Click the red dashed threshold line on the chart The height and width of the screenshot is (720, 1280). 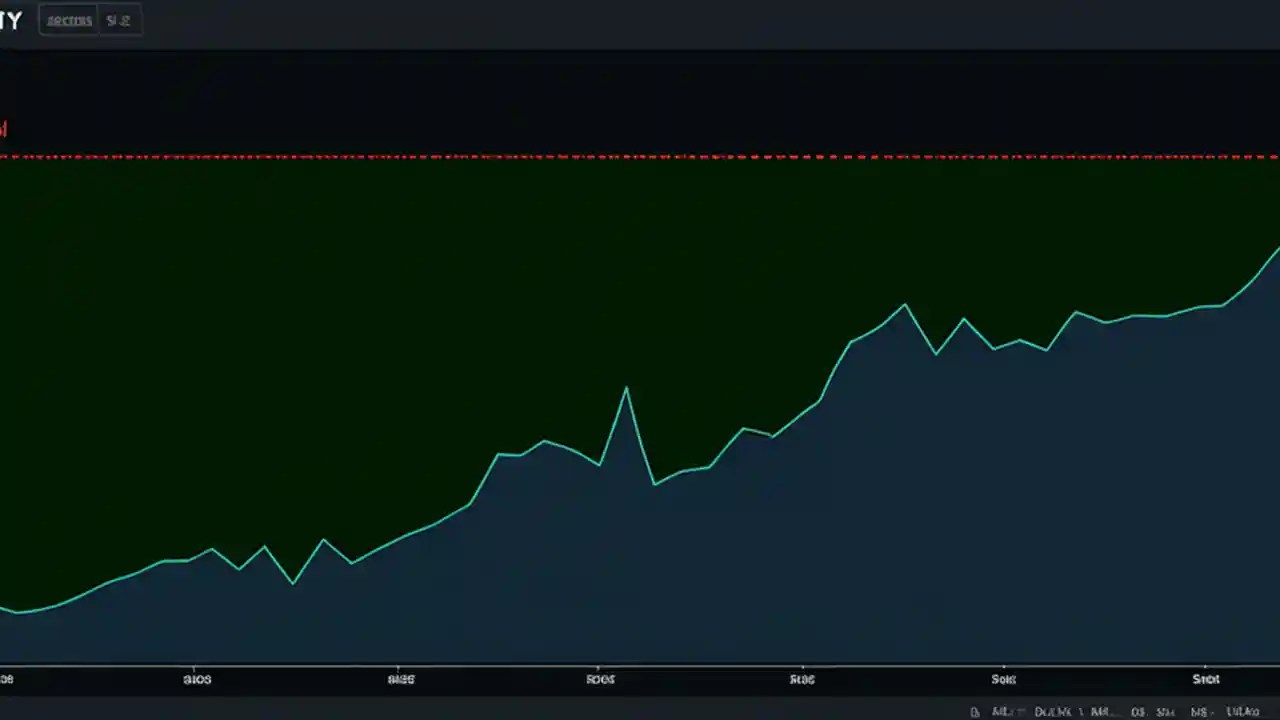pos(640,156)
